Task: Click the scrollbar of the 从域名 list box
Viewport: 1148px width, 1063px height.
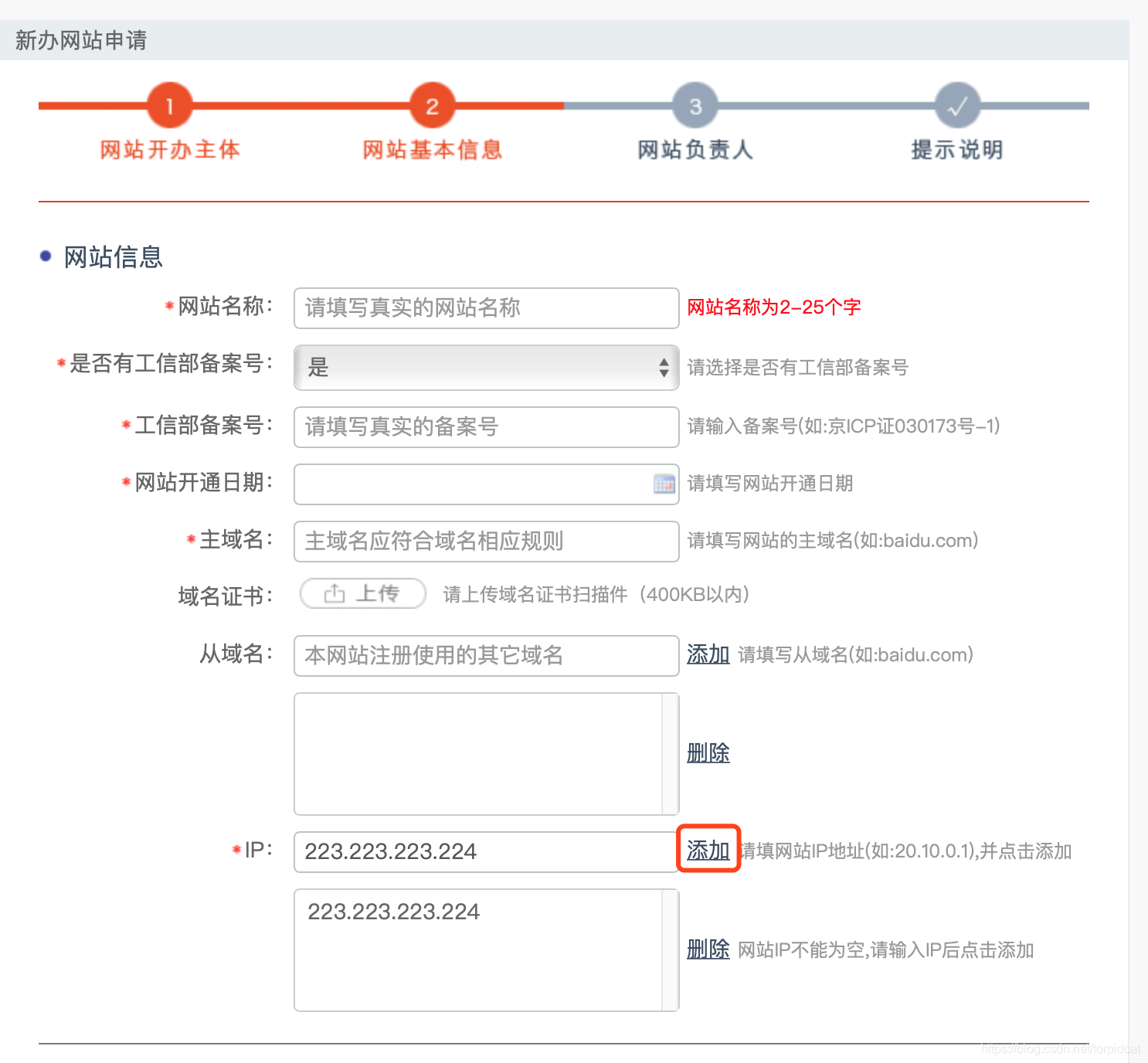Action: click(x=671, y=754)
